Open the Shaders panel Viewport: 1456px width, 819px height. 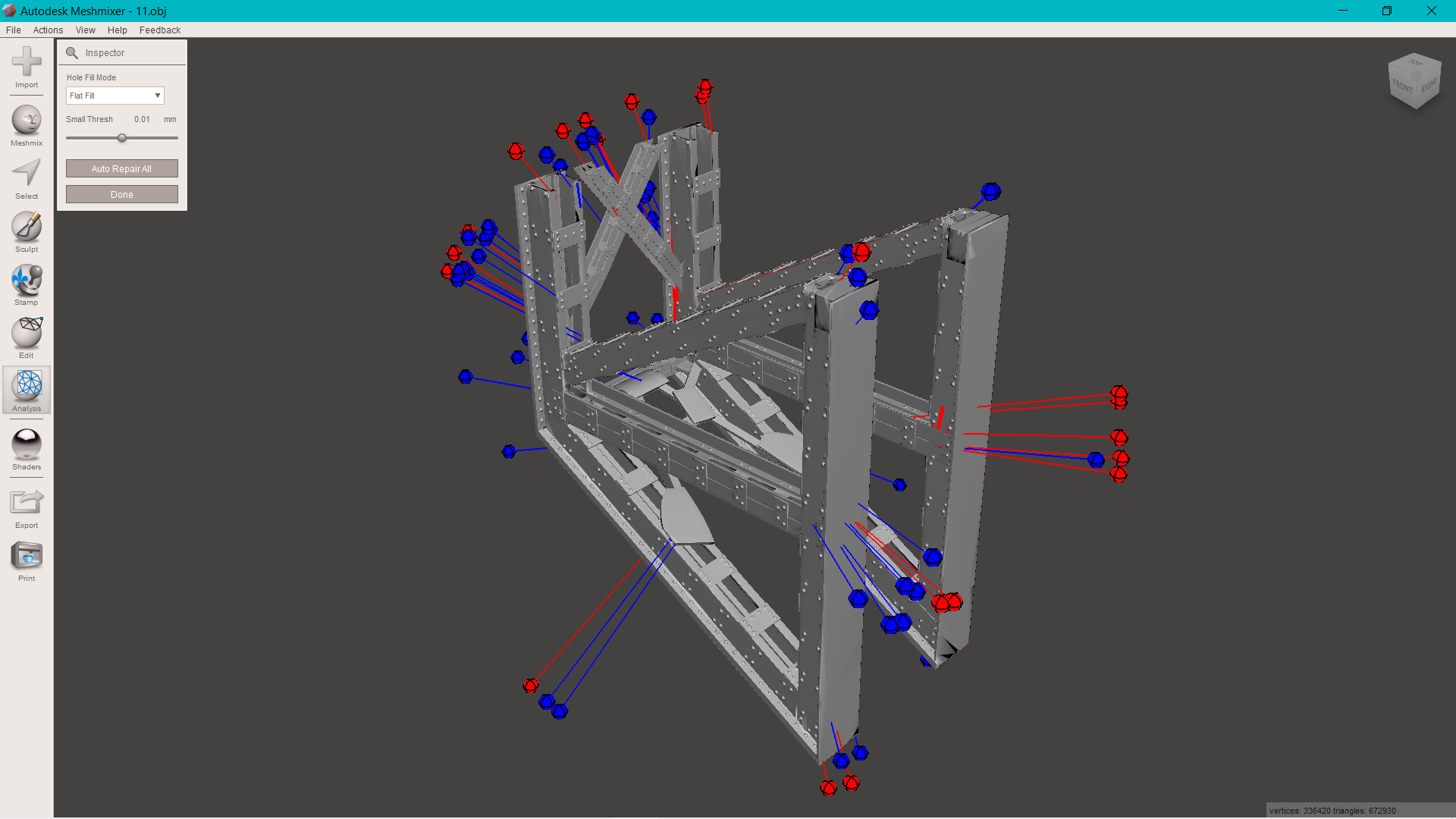[x=26, y=447]
